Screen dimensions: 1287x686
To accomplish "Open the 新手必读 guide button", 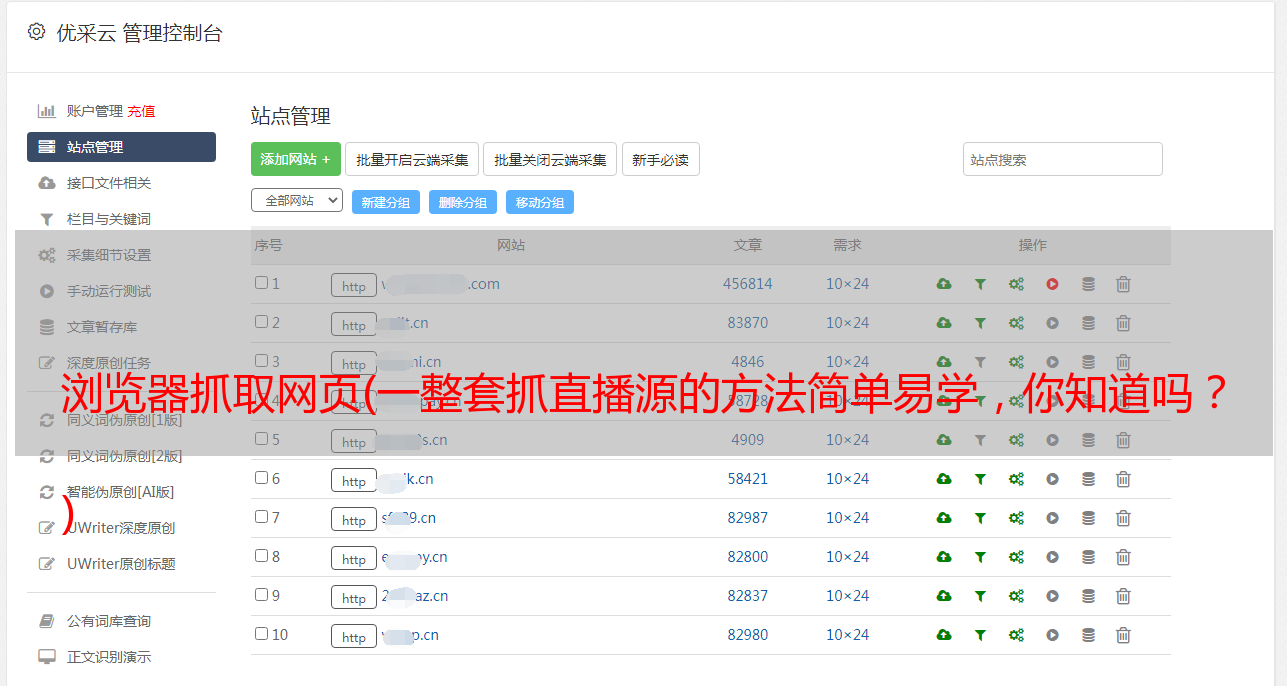I will 660,159.
